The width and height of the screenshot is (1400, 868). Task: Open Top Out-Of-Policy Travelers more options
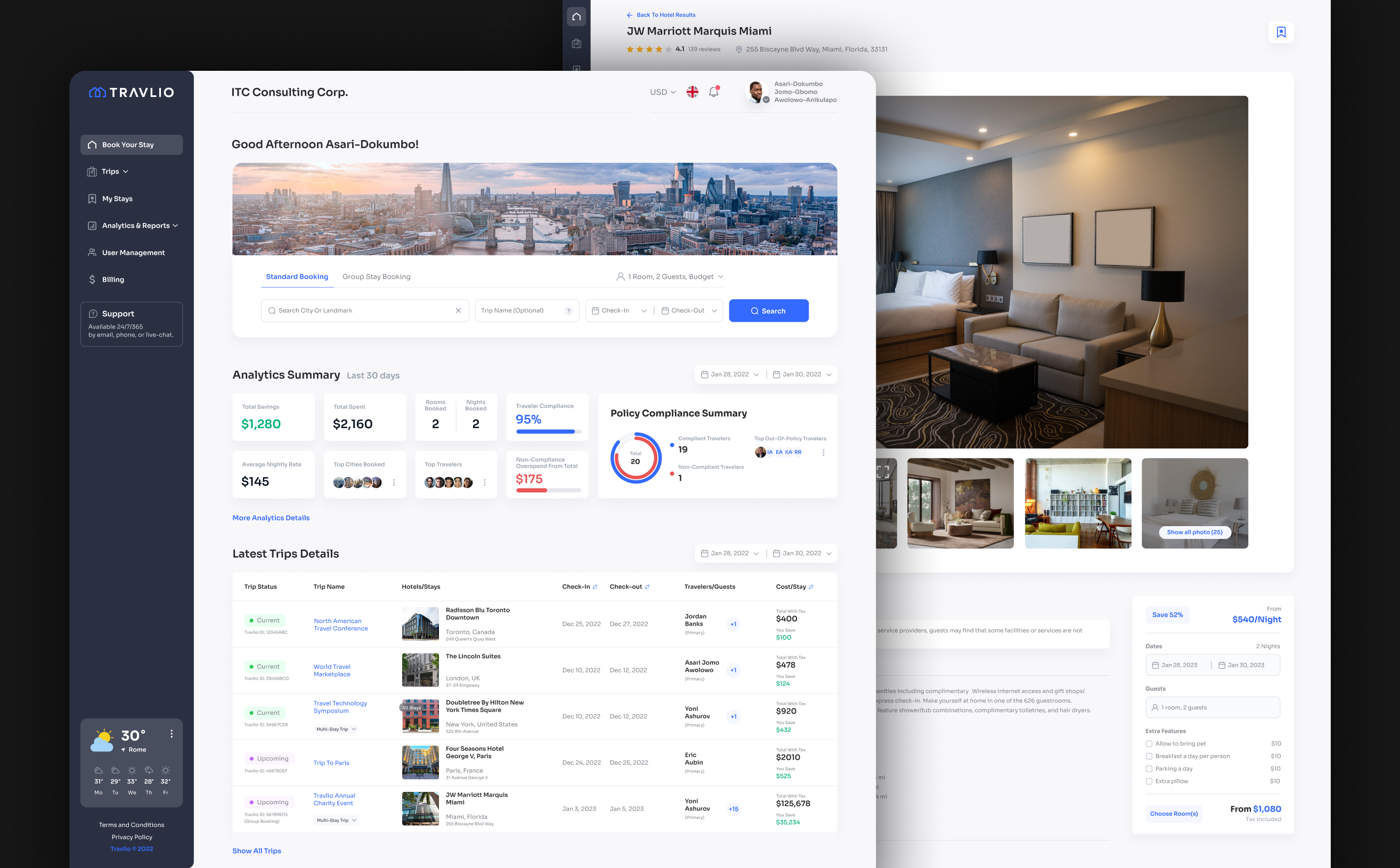pos(824,452)
